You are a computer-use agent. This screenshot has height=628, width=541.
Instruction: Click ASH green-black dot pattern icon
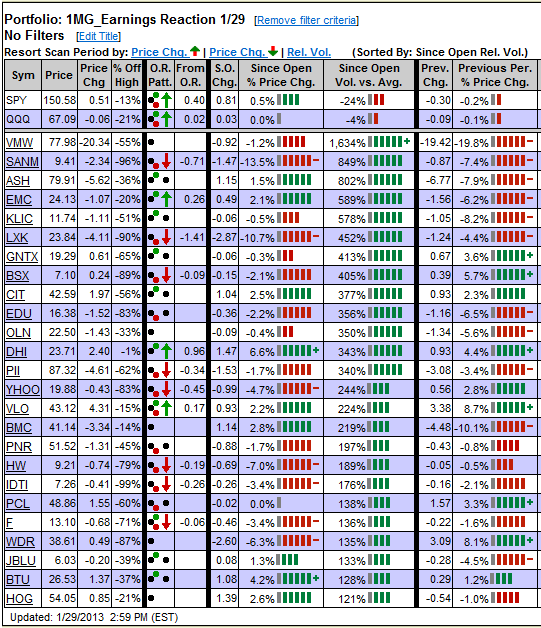(159, 179)
